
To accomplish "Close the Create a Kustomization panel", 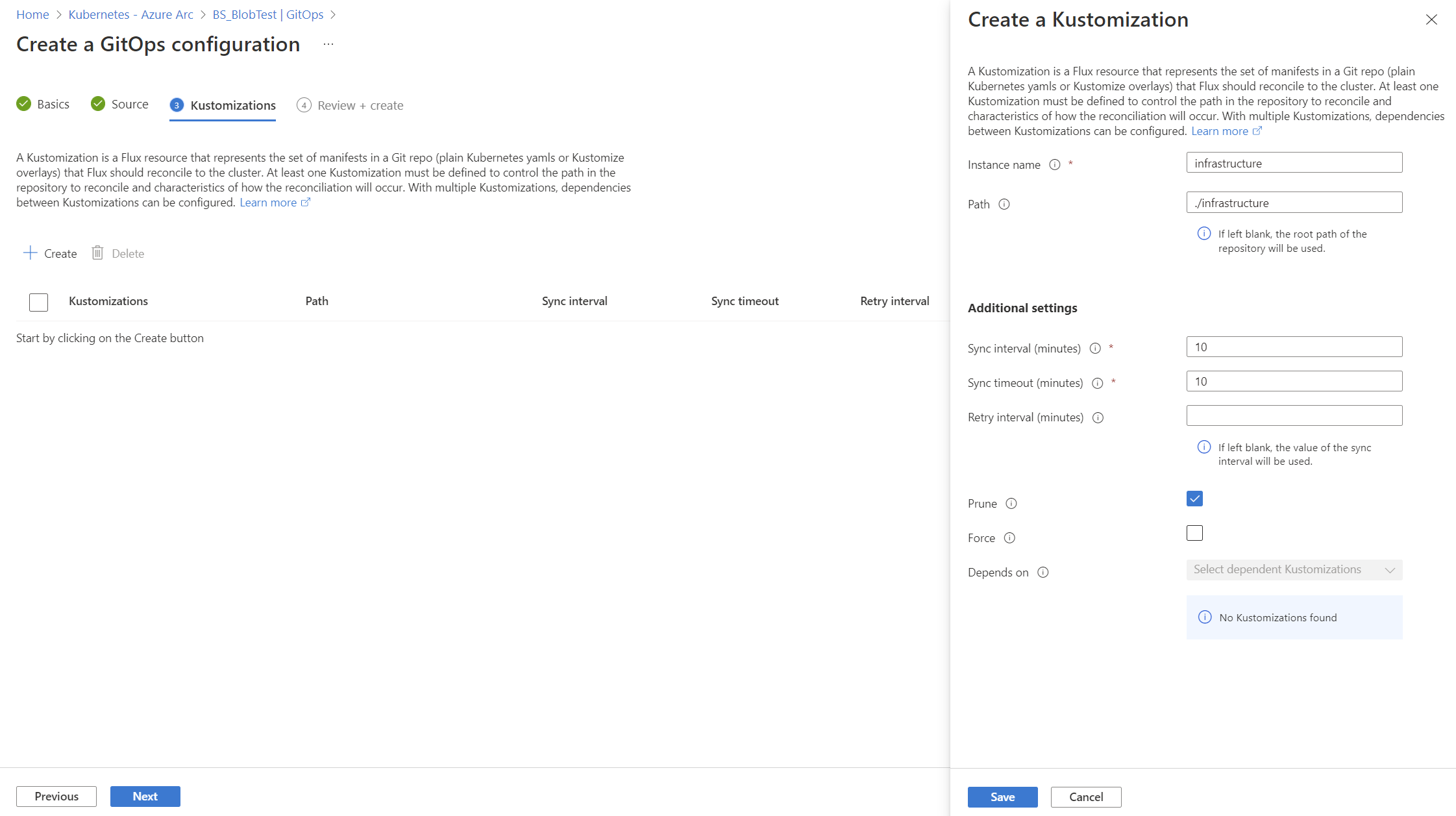I will coord(1431,19).
